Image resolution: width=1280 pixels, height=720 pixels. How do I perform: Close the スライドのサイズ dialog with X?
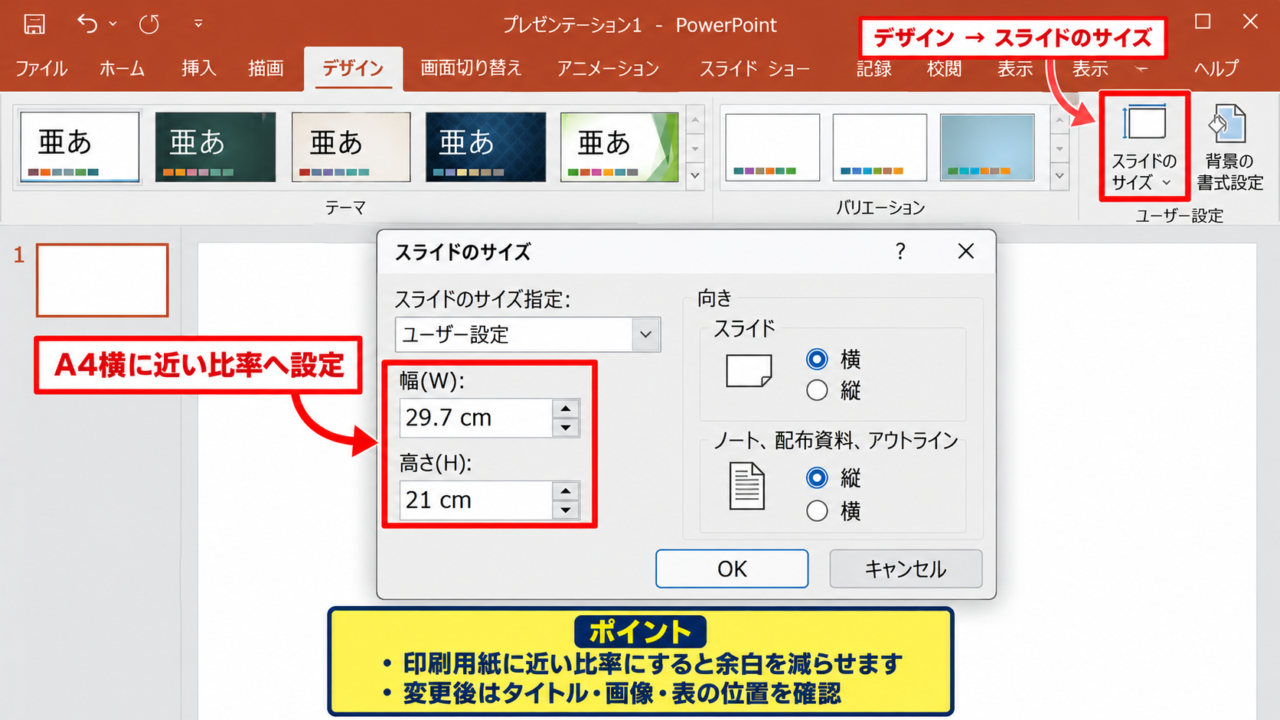point(965,251)
